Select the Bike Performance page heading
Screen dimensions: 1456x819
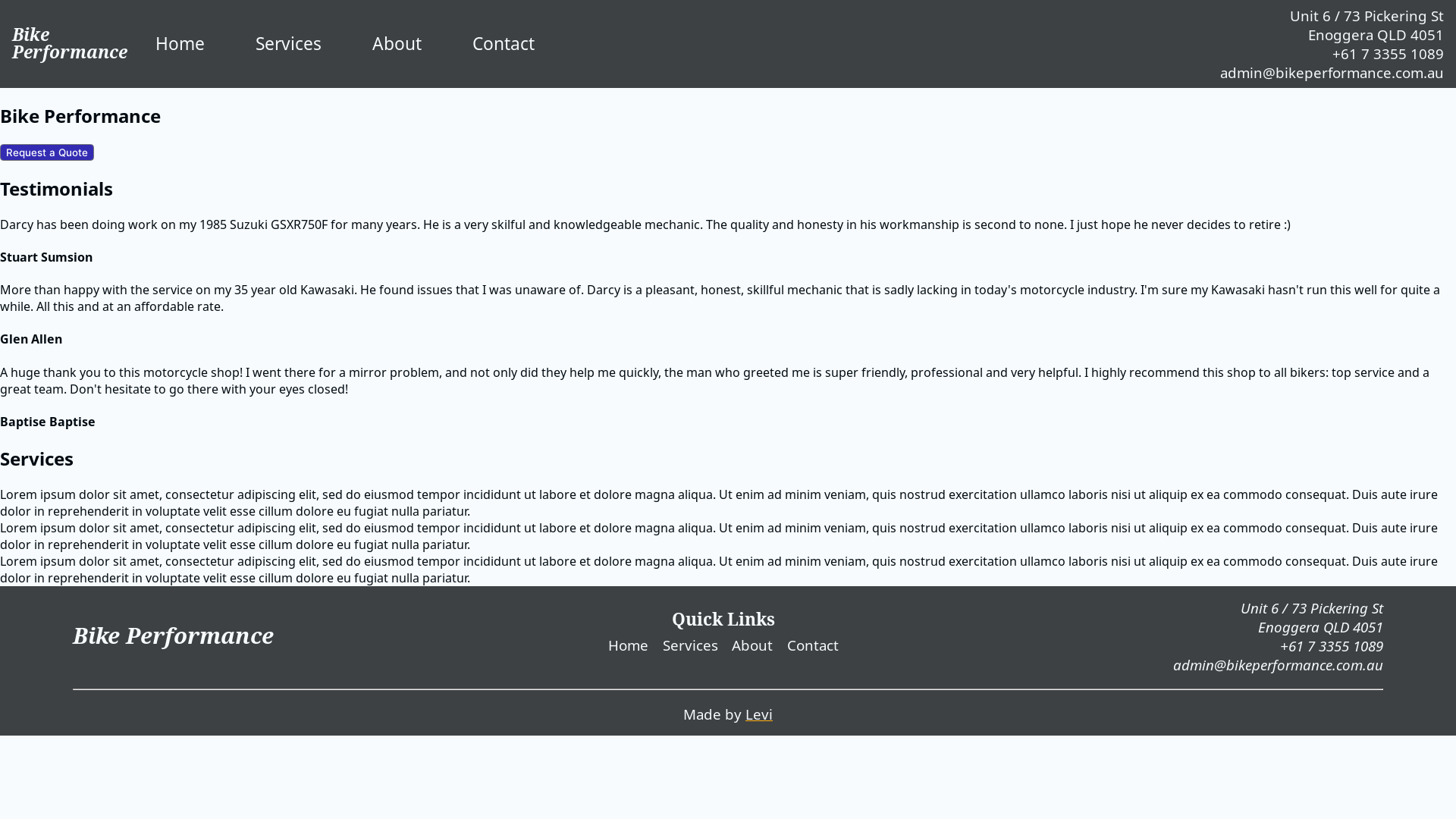click(x=80, y=116)
